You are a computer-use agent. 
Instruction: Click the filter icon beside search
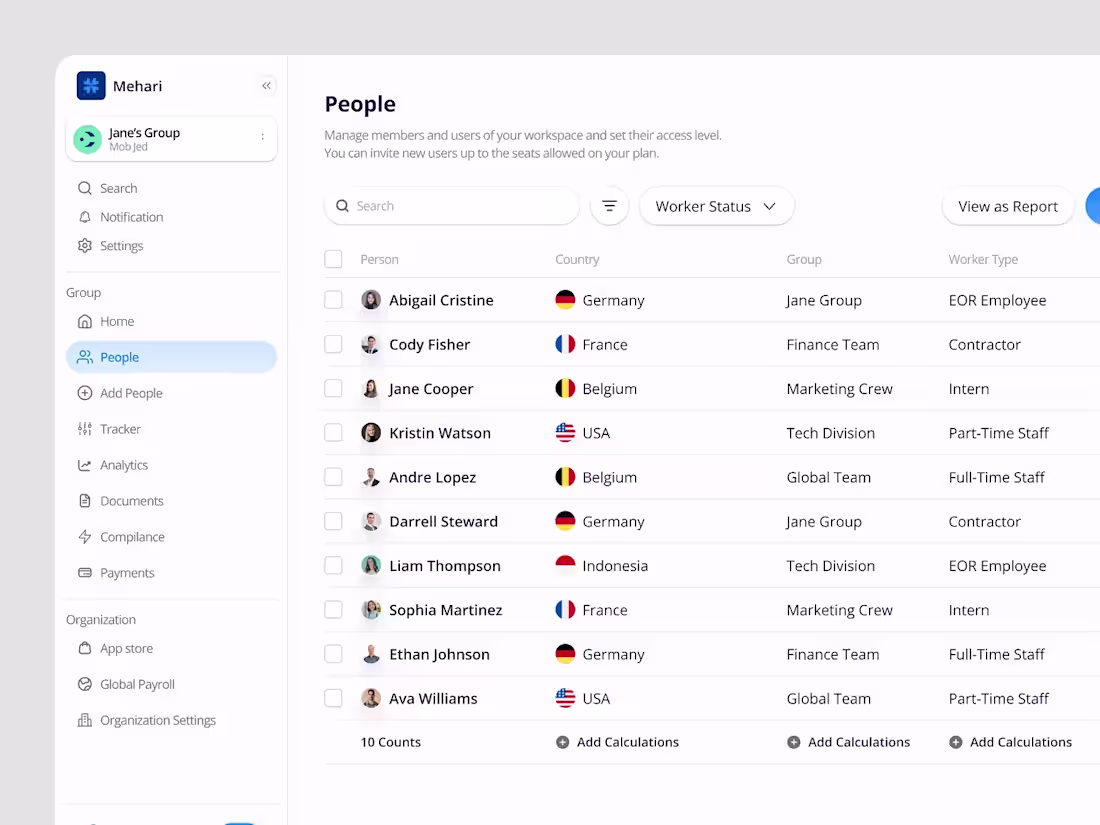click(x=609, y=206)
